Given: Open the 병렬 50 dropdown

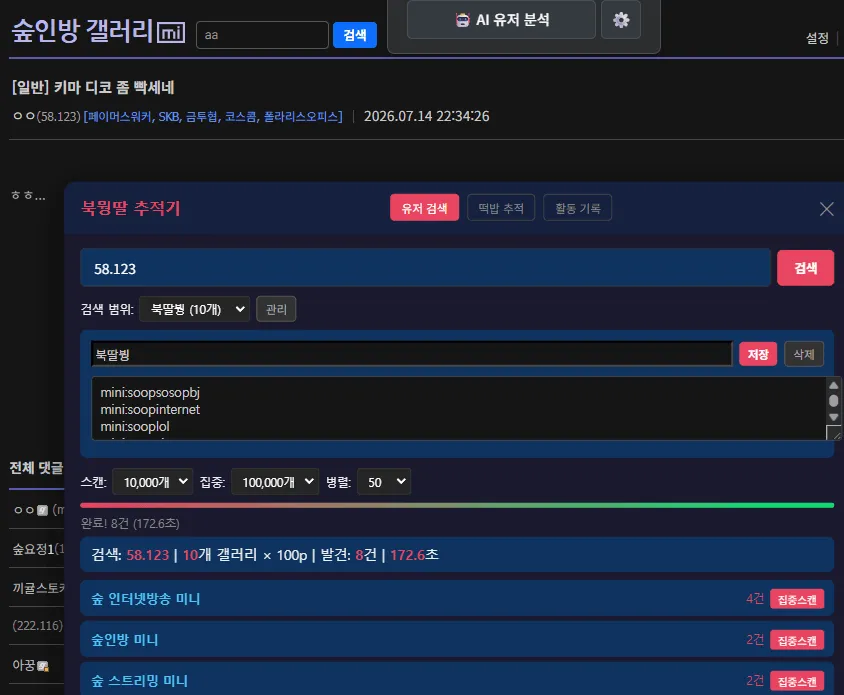Looking at the screenshot, I should pos(384,482).
